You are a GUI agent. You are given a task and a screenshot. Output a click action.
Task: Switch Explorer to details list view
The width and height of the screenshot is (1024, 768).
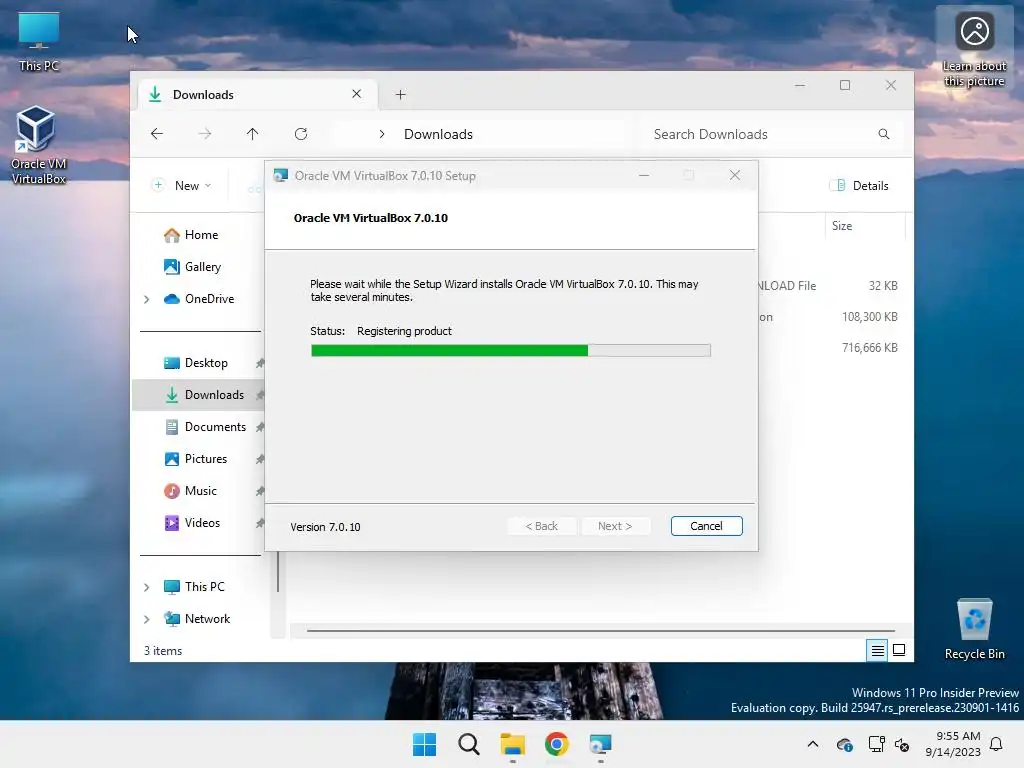click(x=877, y=650)
